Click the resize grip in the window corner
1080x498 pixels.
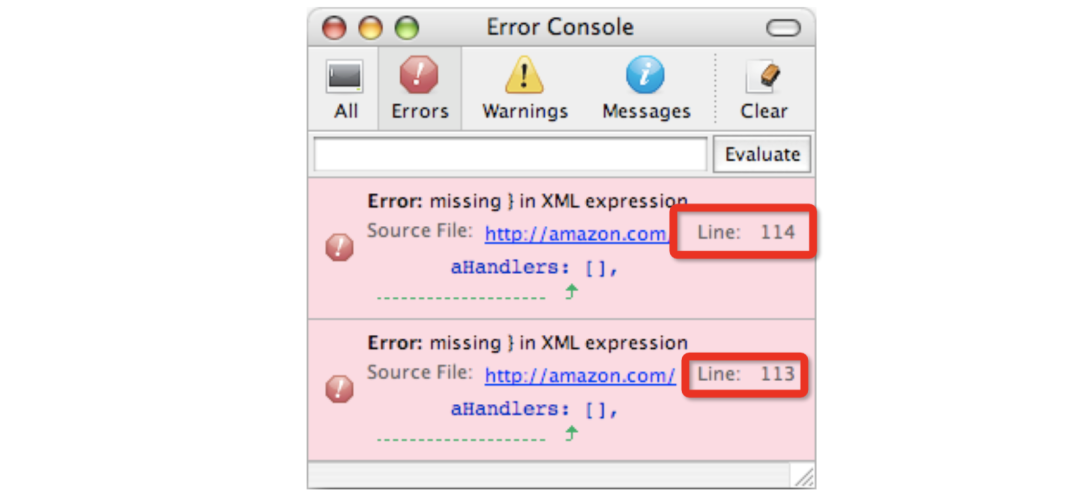[804, 476]
